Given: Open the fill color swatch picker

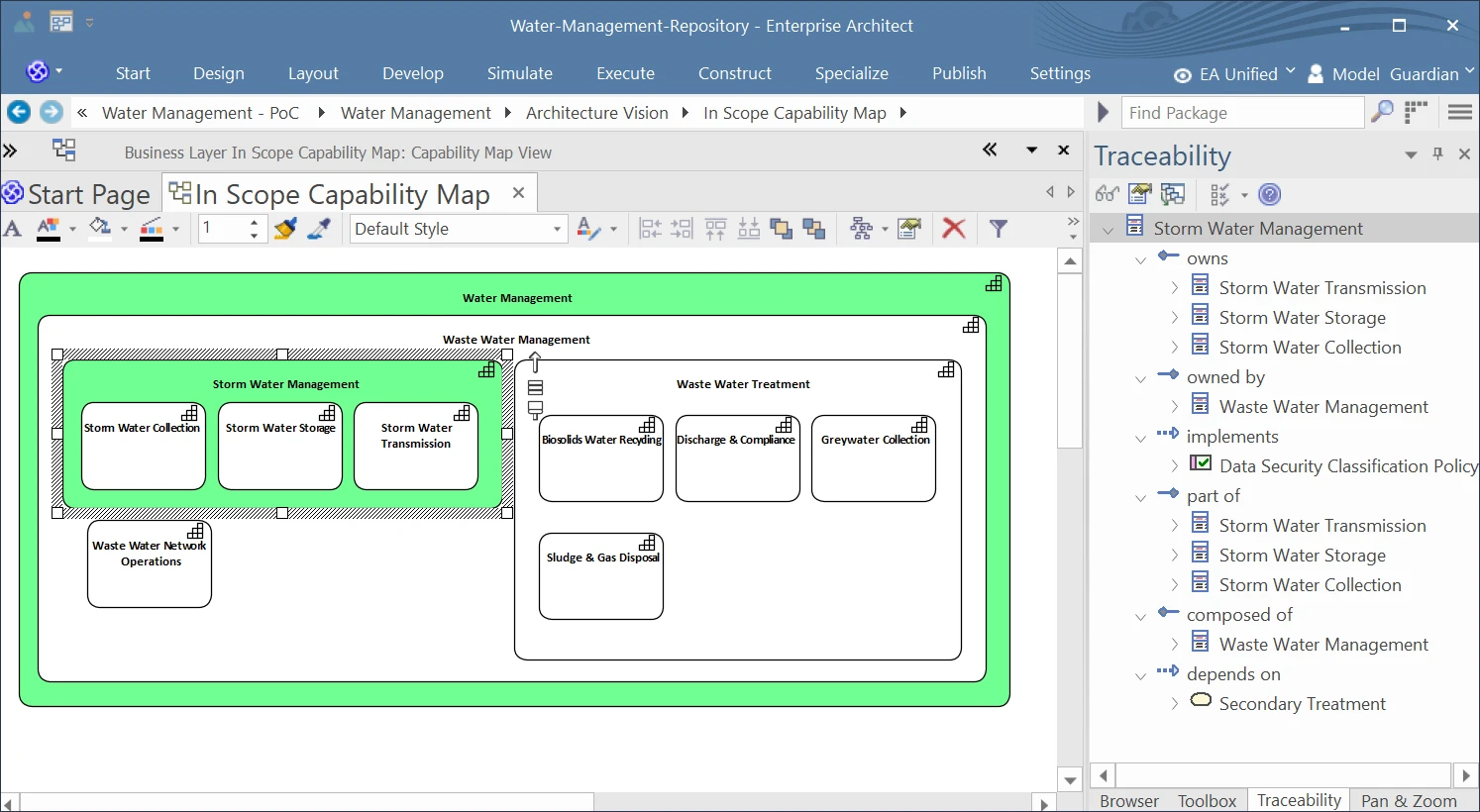Looking at the screenshot, I should coord(100,229).
